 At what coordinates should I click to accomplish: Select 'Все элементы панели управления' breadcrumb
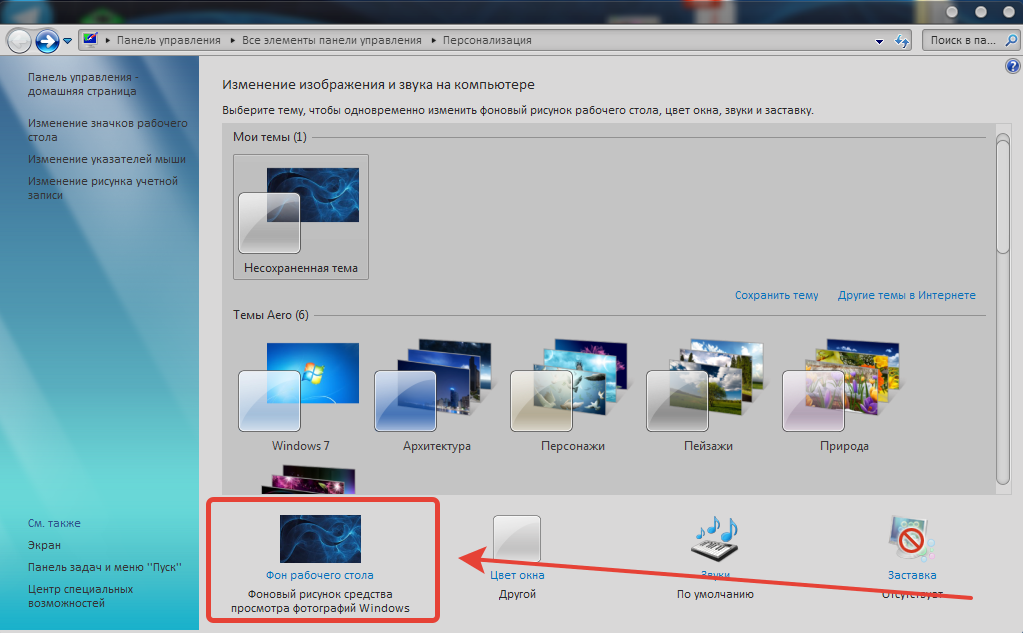pos(331,40)
